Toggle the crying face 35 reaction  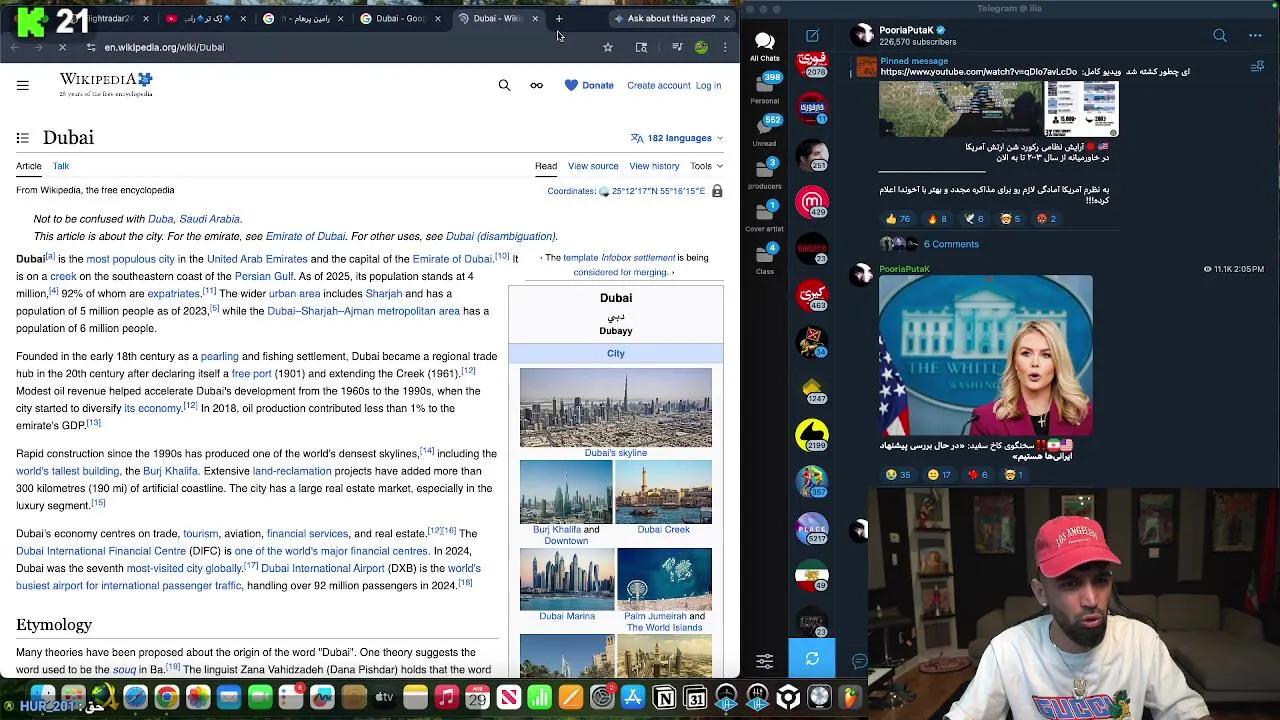pyautogui.click(x=898, y=475)
